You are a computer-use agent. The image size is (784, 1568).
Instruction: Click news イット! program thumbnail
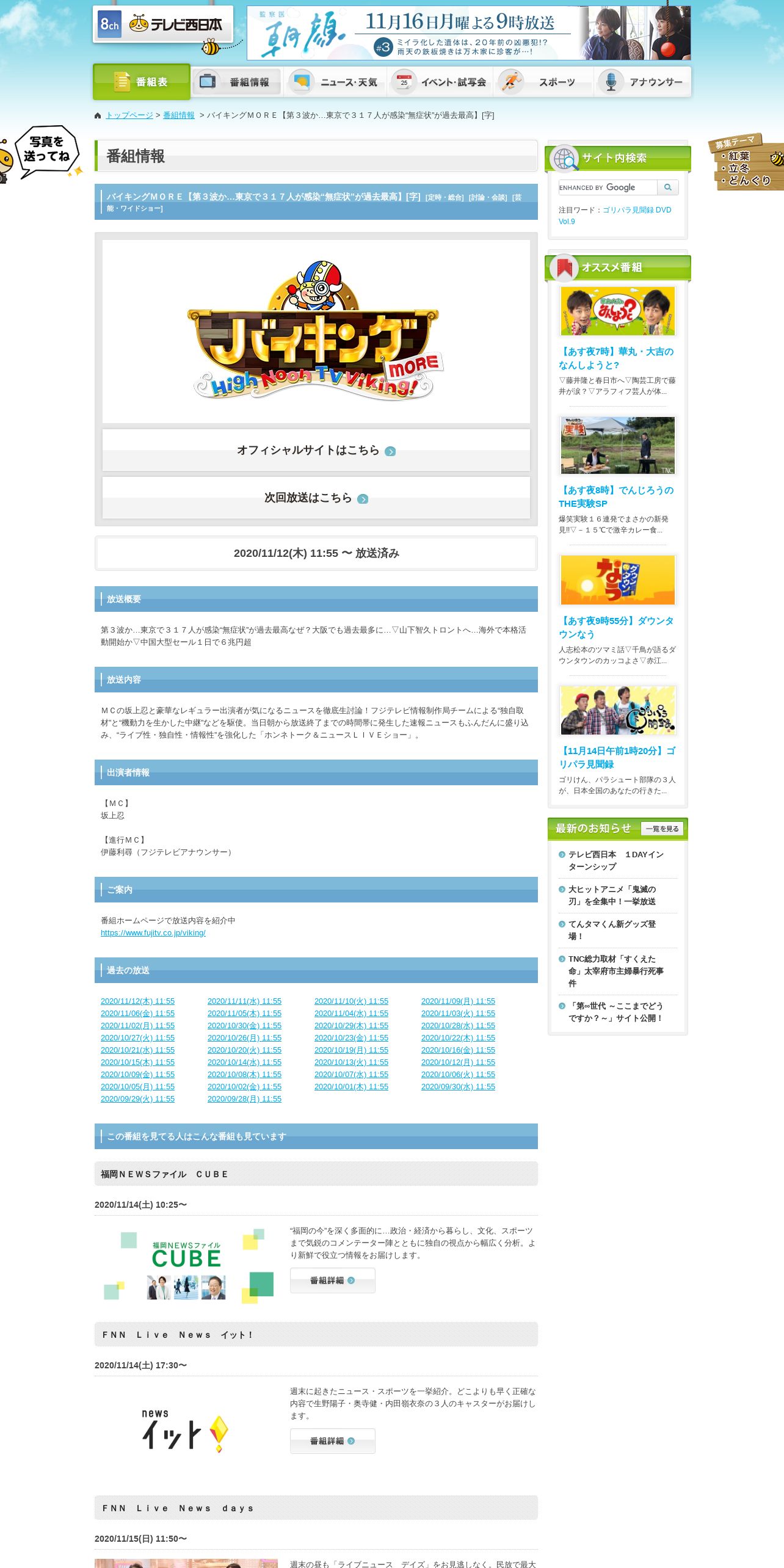click(186, 1431)
